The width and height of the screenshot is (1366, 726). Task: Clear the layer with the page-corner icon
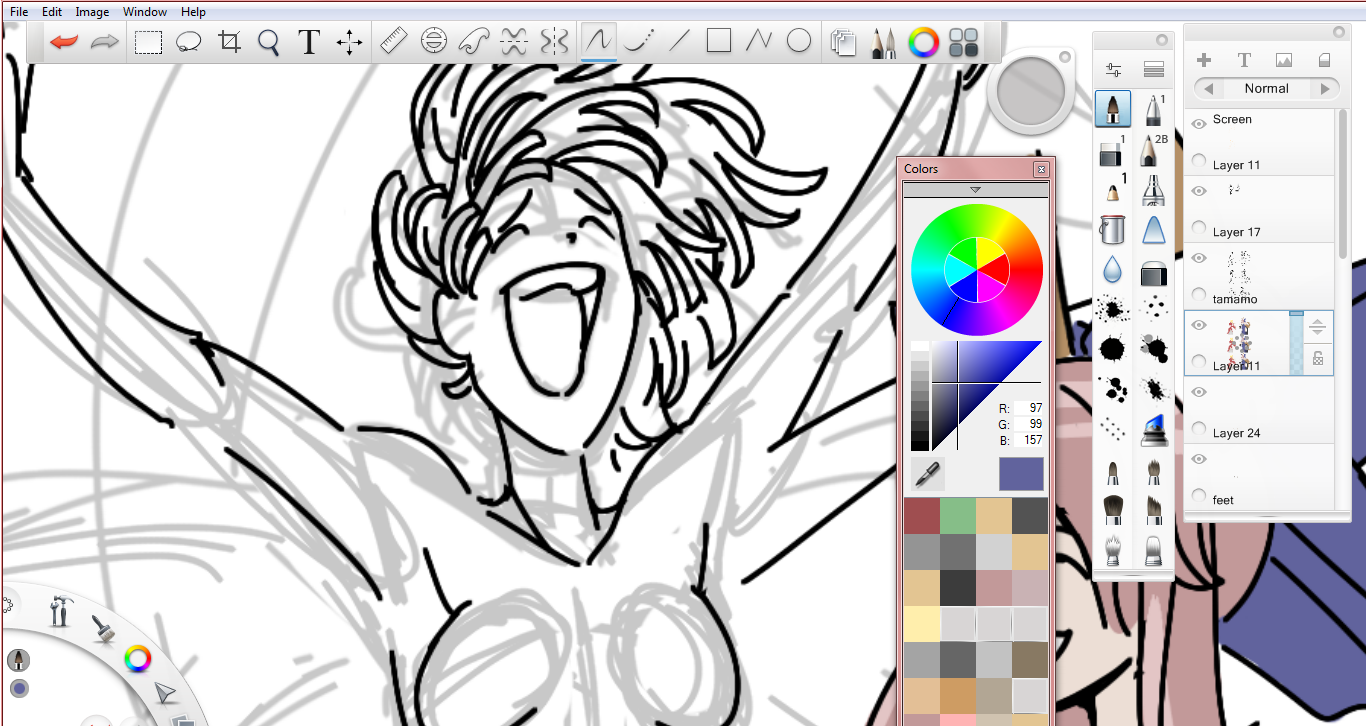[1324, 60]
